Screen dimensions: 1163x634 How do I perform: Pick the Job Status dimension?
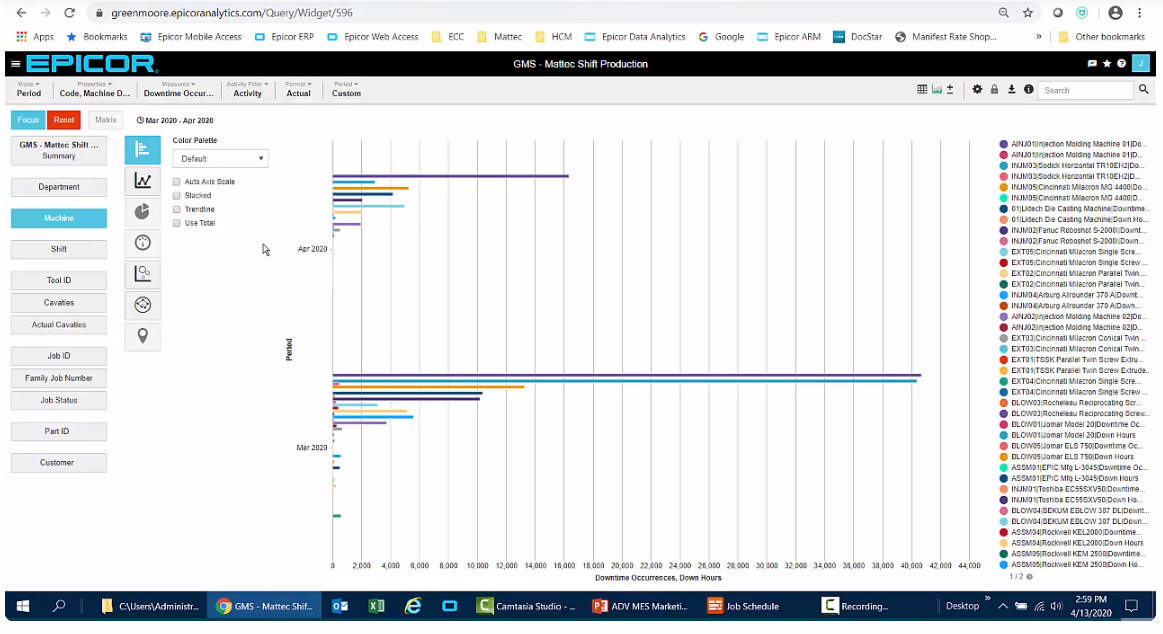pos(59,400)
